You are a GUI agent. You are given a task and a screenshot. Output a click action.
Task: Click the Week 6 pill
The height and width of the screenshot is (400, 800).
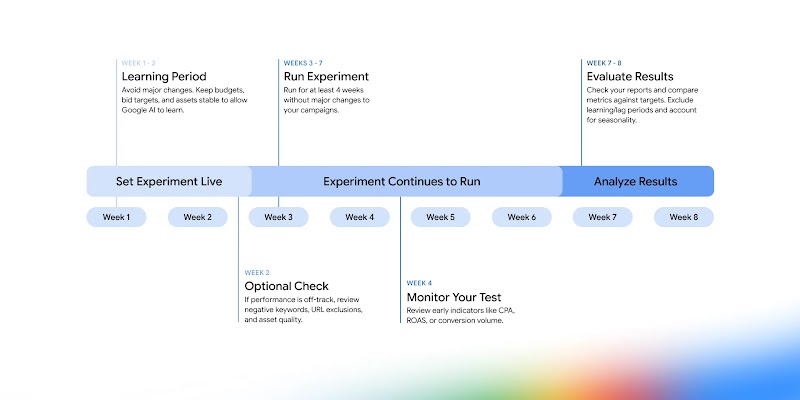pyautogui.click(x=521, y=217)
